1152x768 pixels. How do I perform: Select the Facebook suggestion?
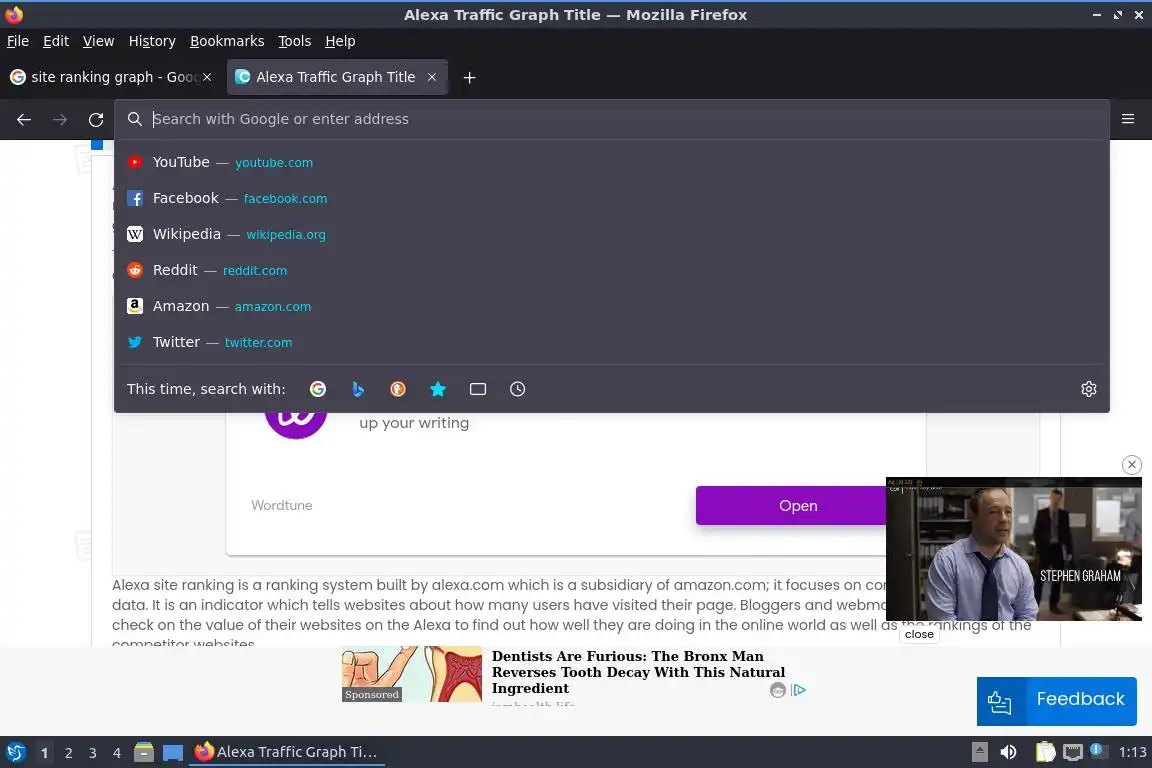[611, 198]
